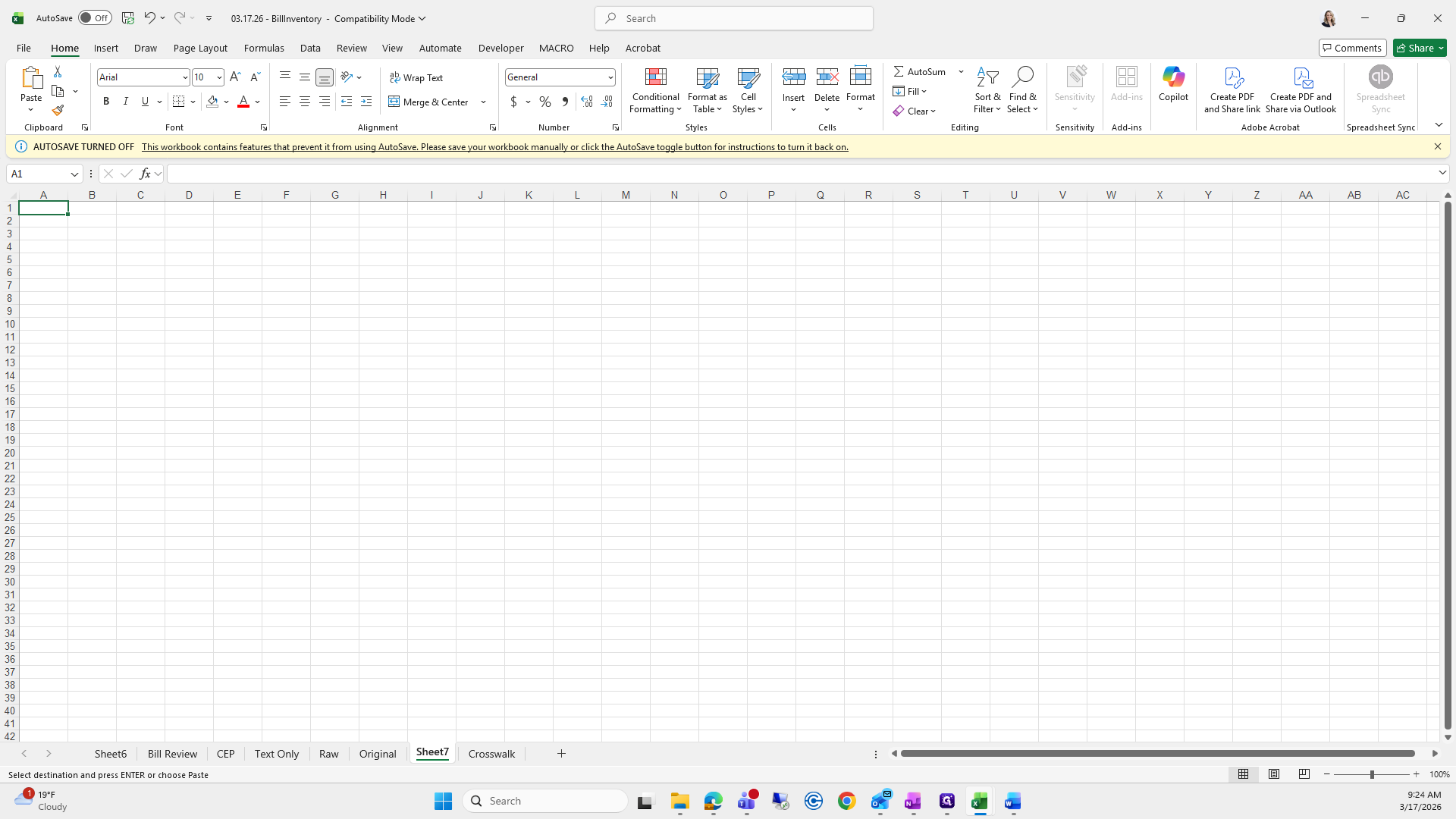Switch to the Crosswalk sheet tab
The width and height of the screenshot is (1456, 819).
coord(491,754)
